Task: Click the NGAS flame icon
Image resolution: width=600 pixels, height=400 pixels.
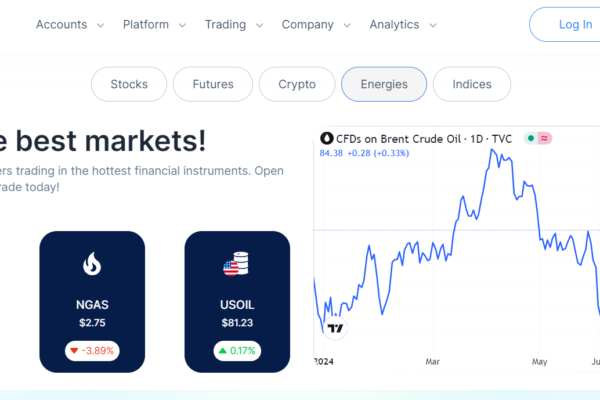Action: 92,263
